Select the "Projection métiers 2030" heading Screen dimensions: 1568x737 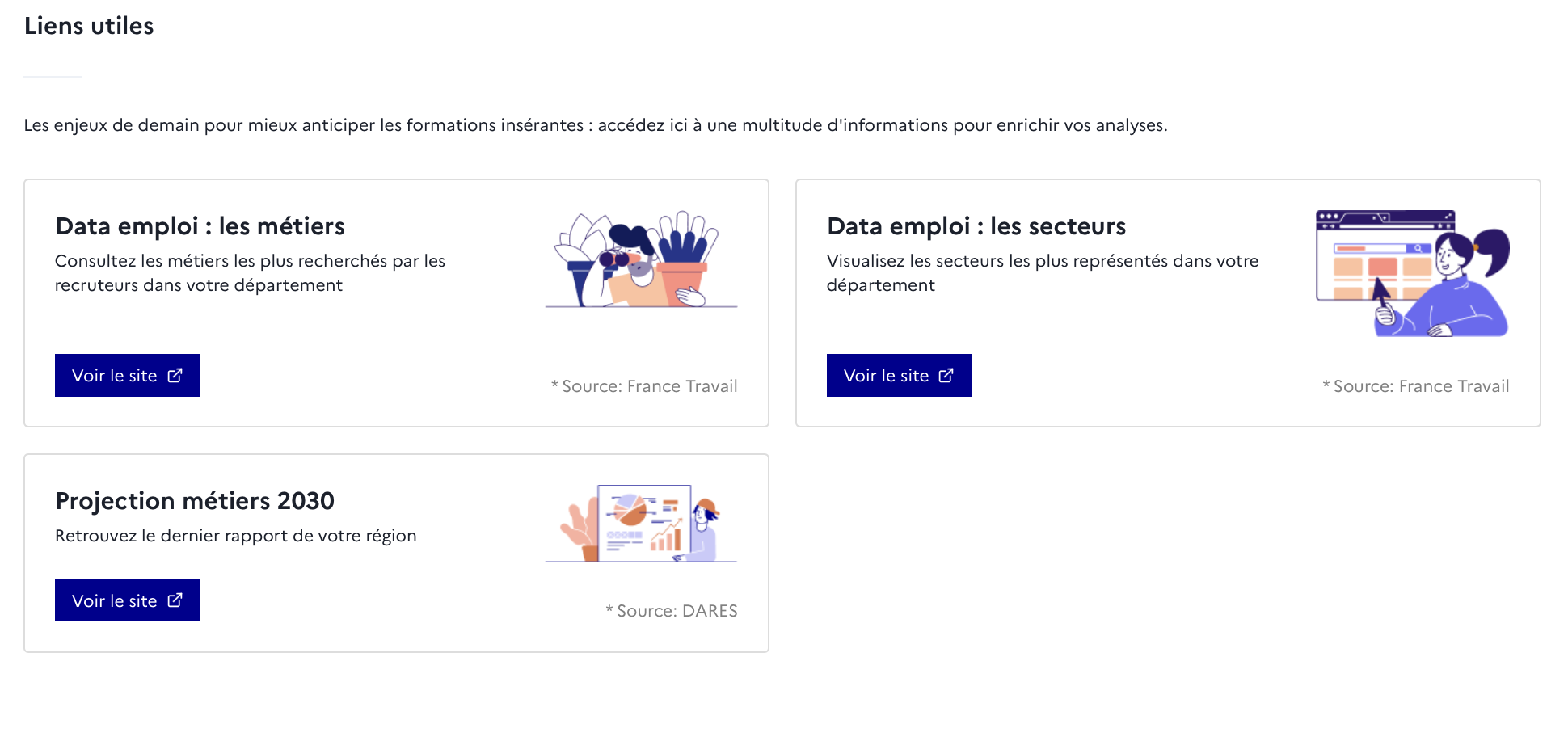pos(195,501)
